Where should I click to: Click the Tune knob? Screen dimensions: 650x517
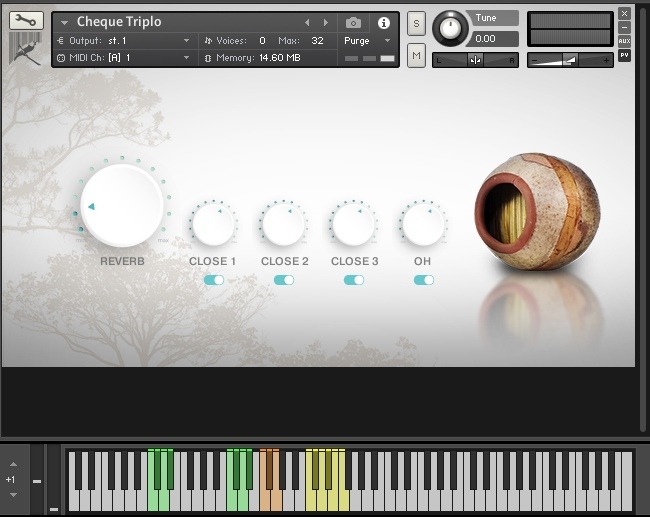451,28
